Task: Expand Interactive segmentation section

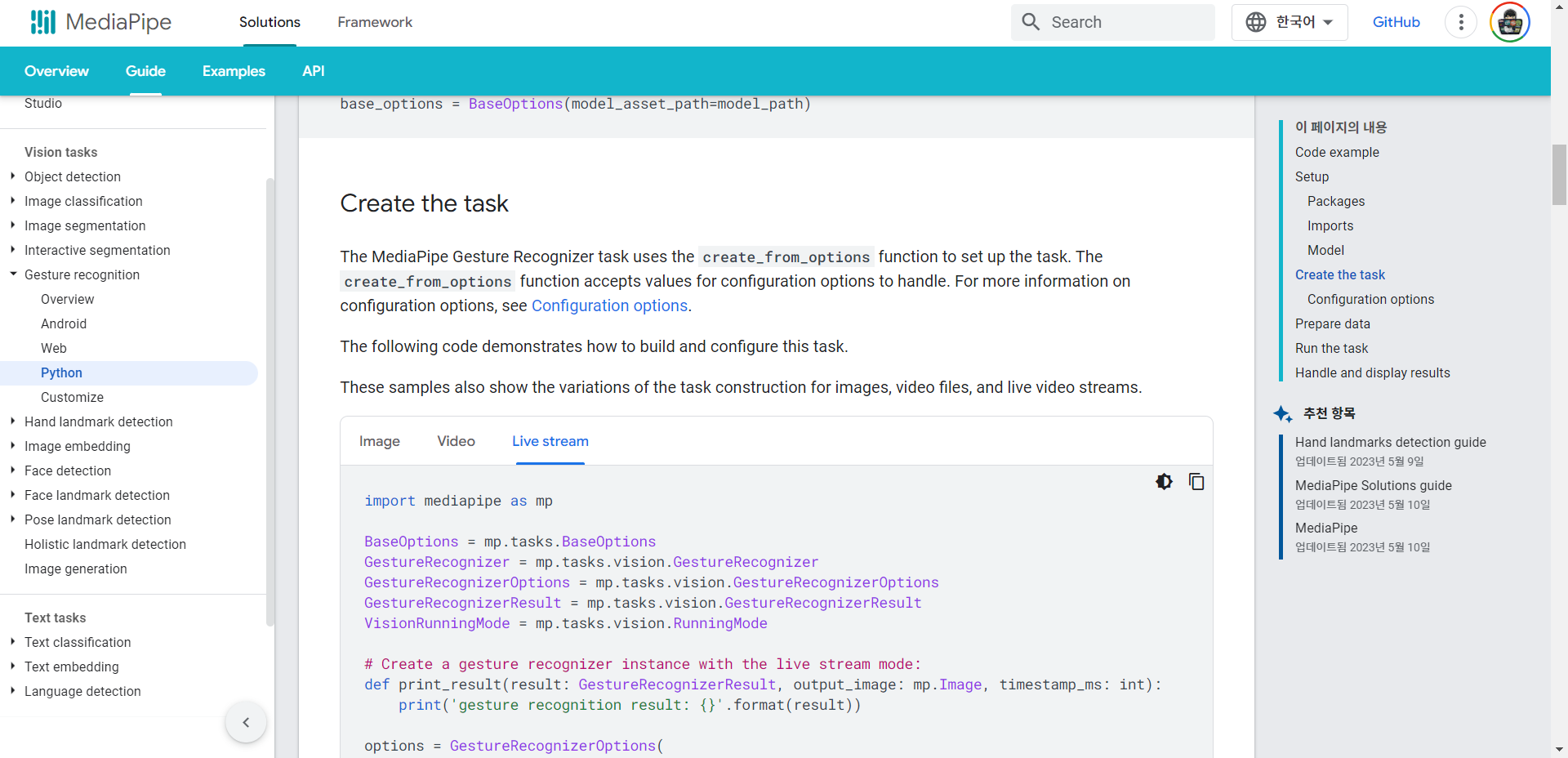Action: pos(12,249)
